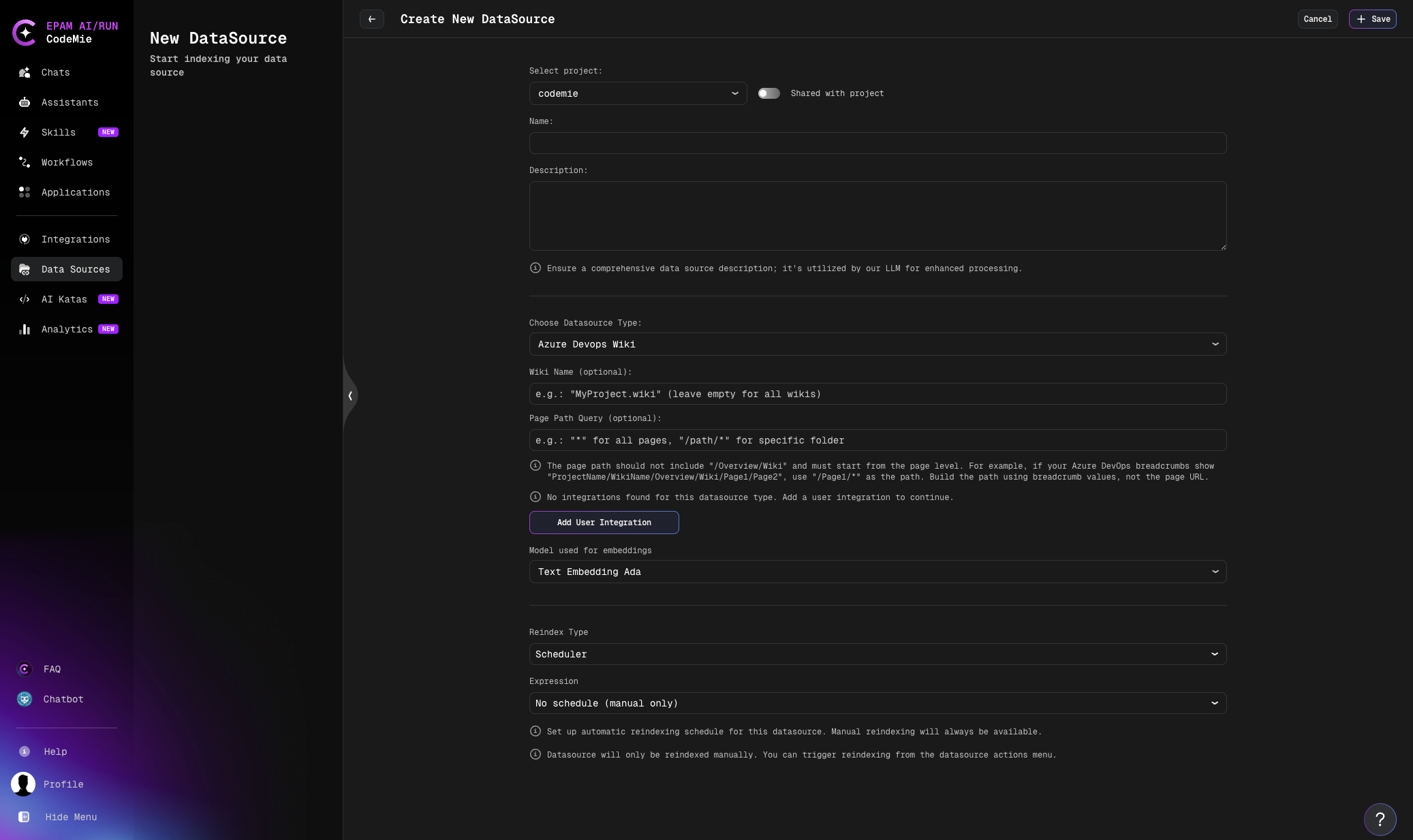The image size is (1413, 840).
Task: Open the embeddings model dropdown
Action: point(878,572)
